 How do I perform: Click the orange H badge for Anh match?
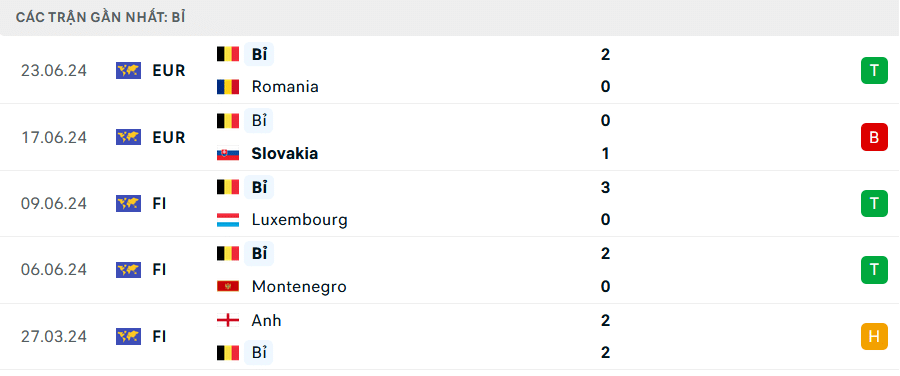tap(874, 336)
